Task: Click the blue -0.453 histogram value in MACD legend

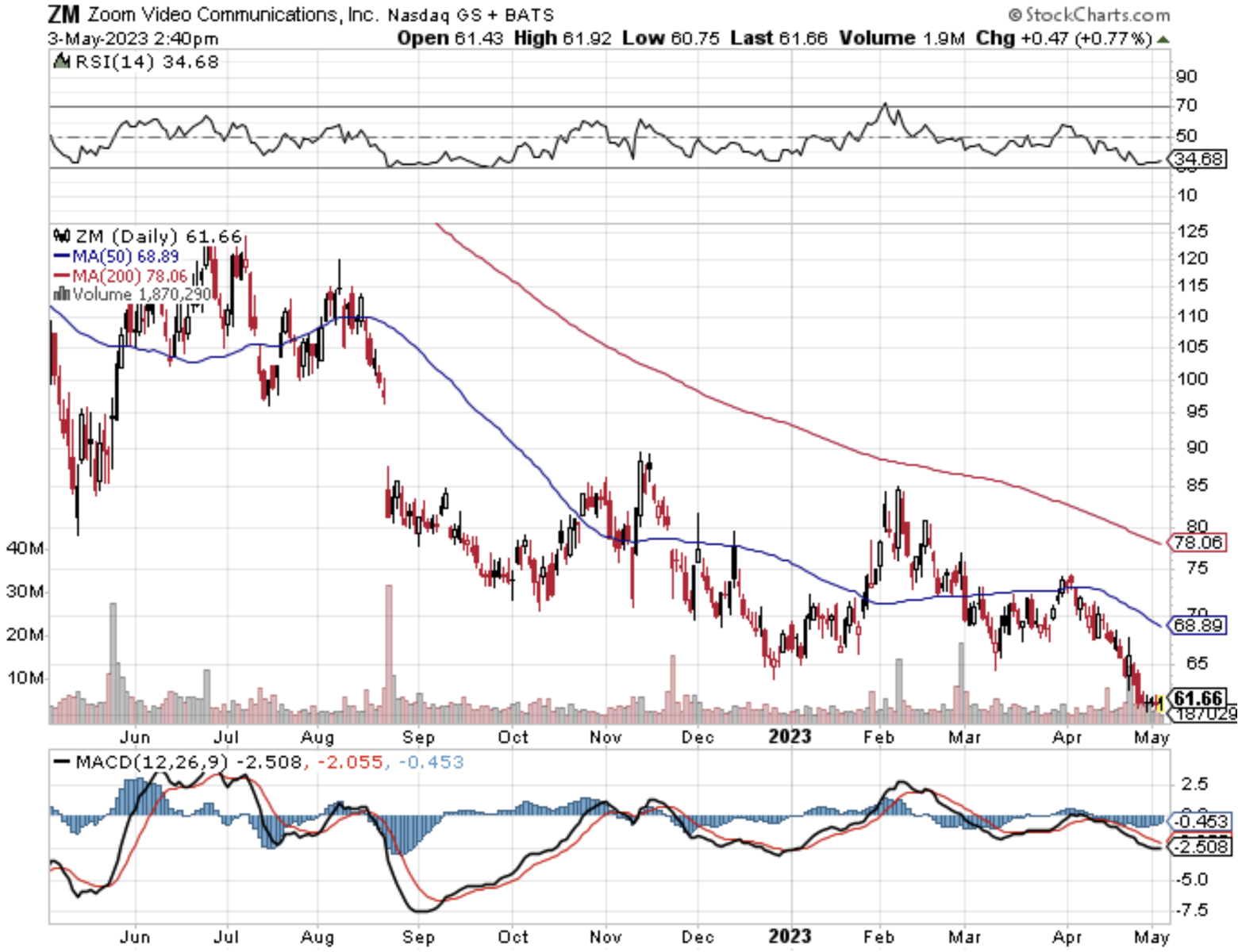Action: click(x=431, y=762)
